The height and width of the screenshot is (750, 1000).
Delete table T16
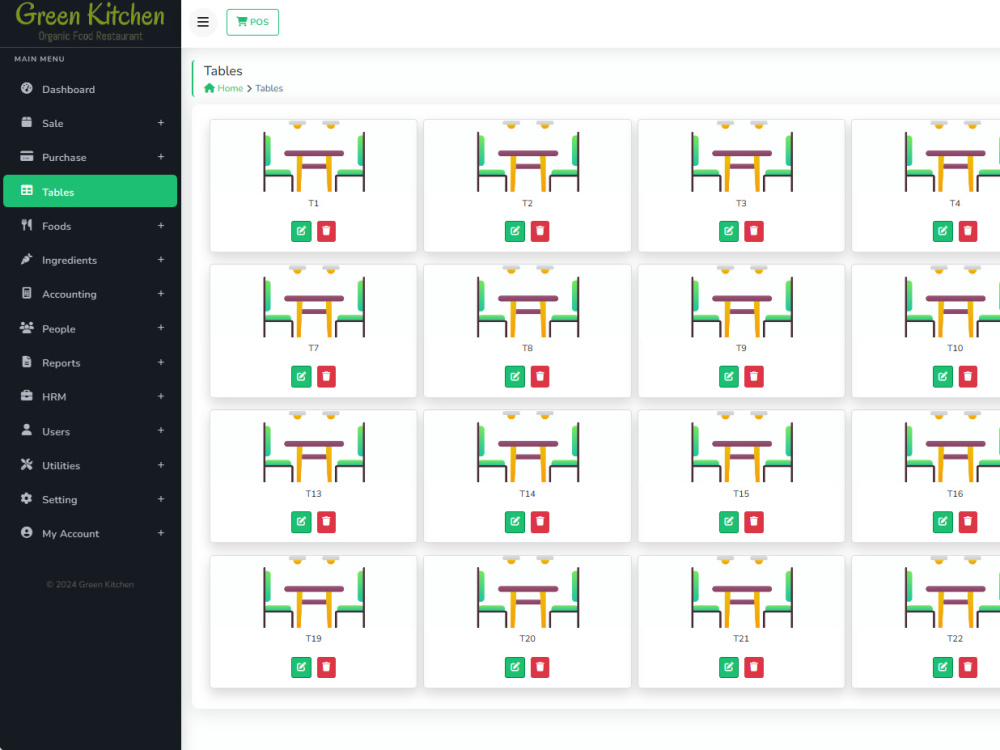tap(967, 522)
